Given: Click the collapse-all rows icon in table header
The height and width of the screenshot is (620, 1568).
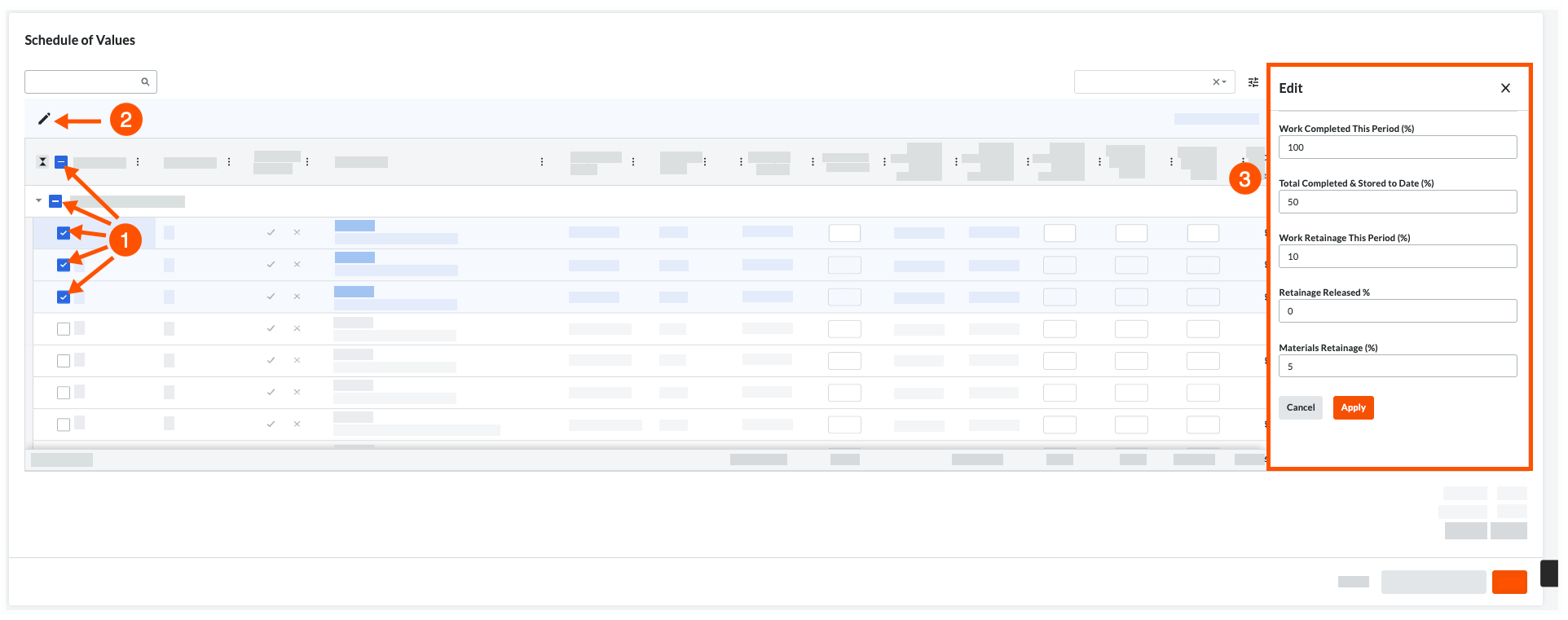Looking at the screenshot, I should click(42, 162).
